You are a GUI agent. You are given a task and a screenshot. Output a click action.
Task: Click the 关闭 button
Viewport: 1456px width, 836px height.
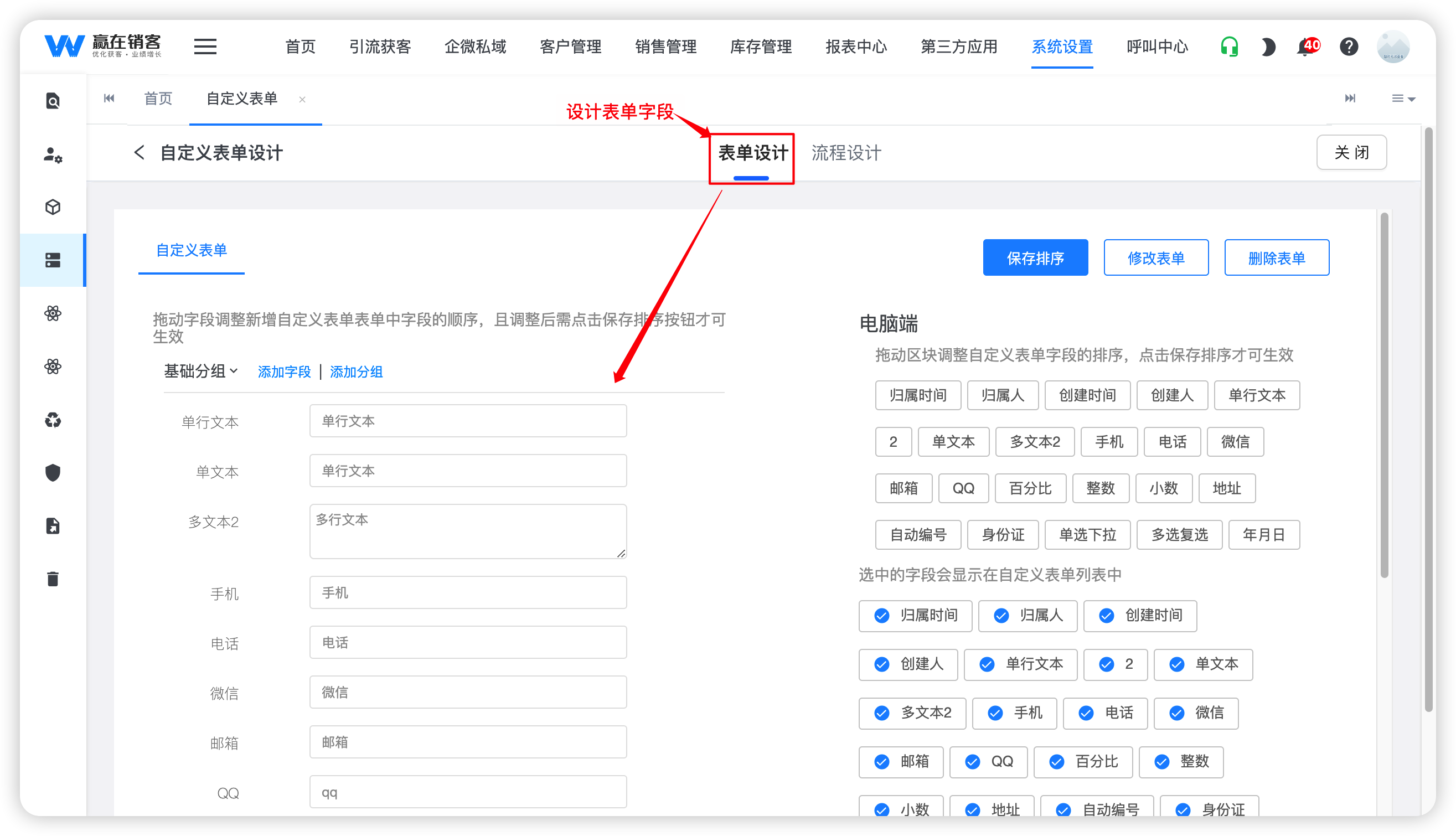(x=1351, y=152)
